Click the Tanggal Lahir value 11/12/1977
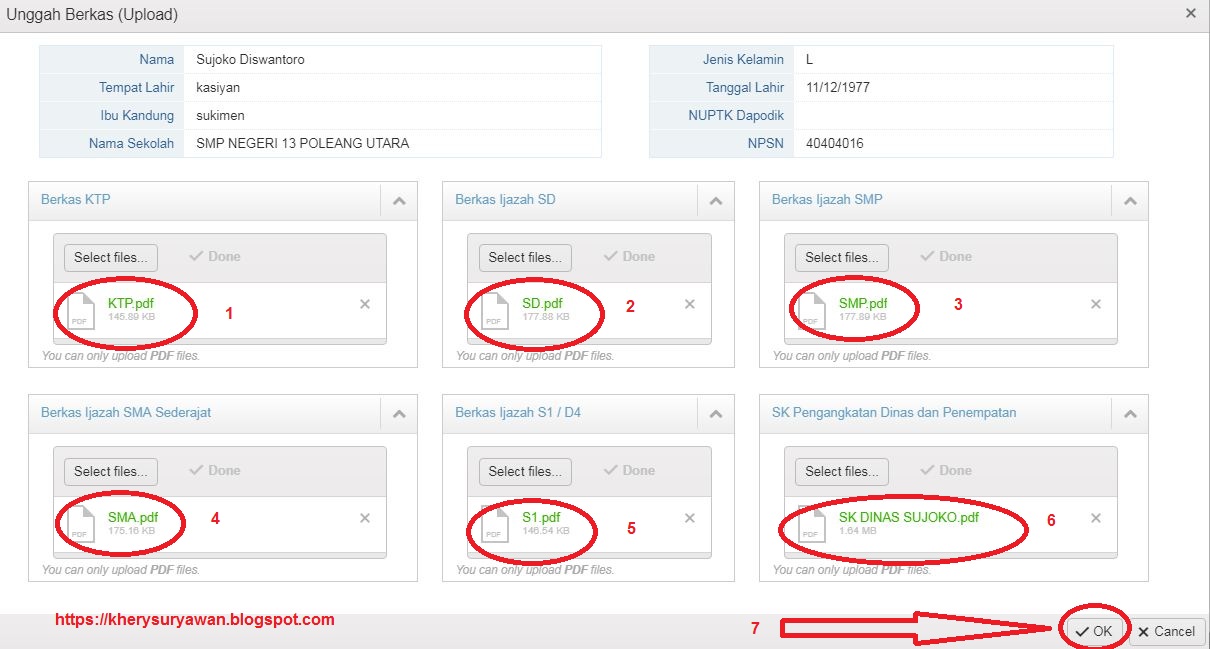 [x=838, y=87]
